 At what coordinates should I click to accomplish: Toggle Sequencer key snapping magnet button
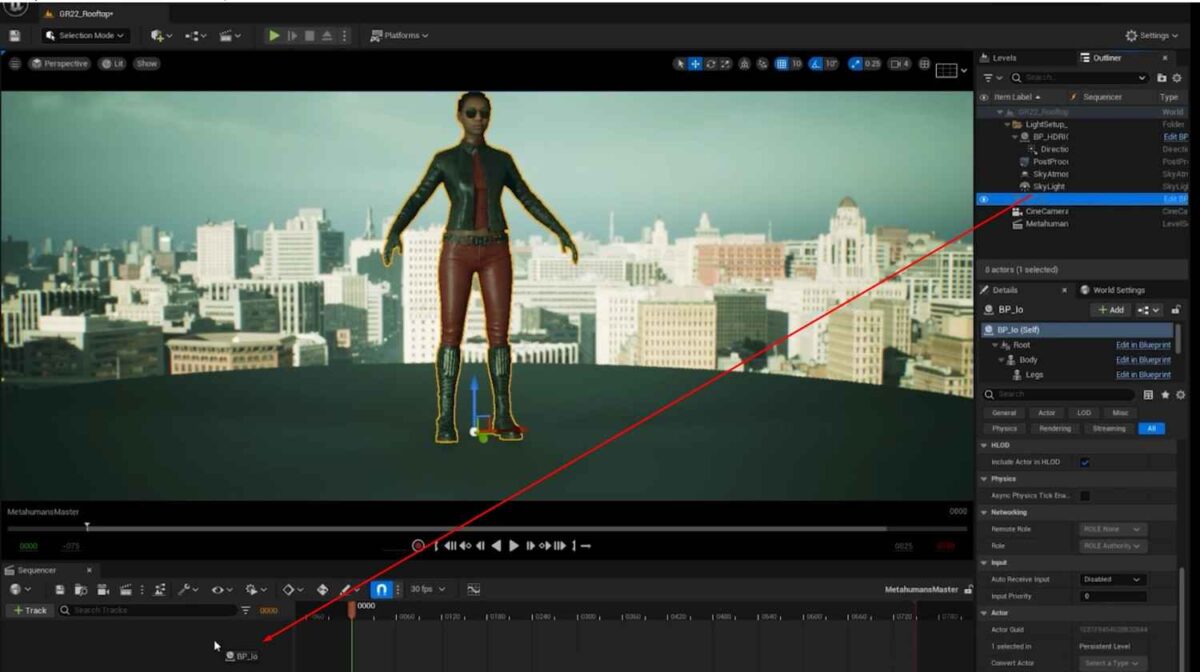click(x=381, y=590)
